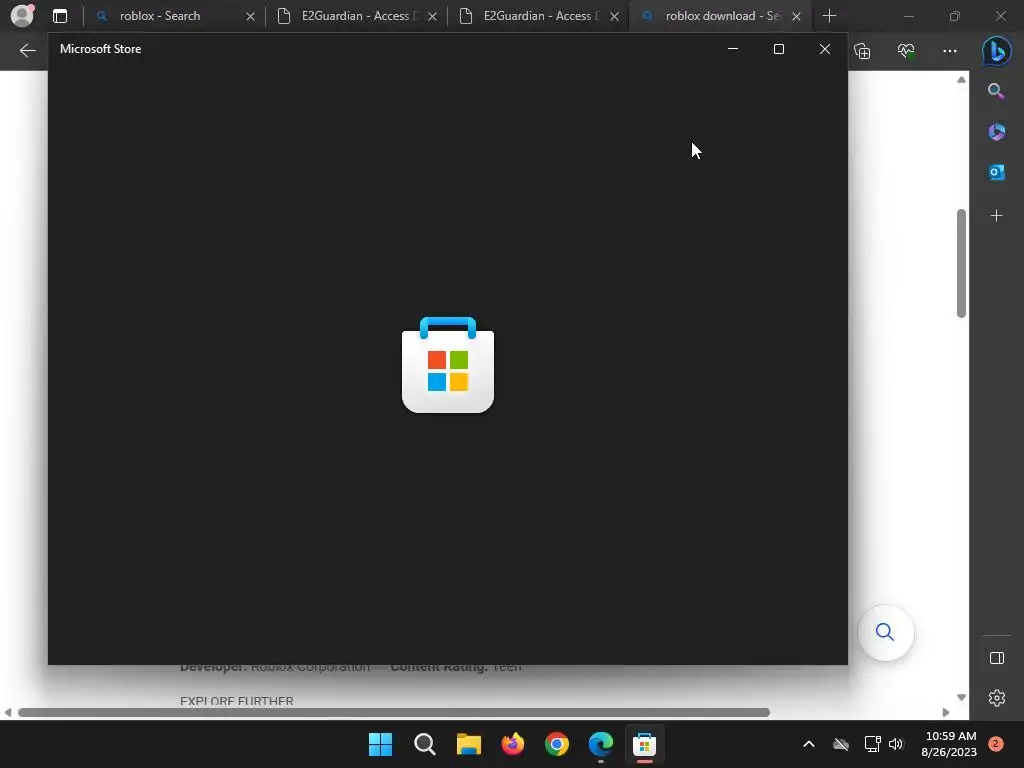Maximize the Microsoft Store window
This screenshot has height=768, width=1024.
(778, 49)
